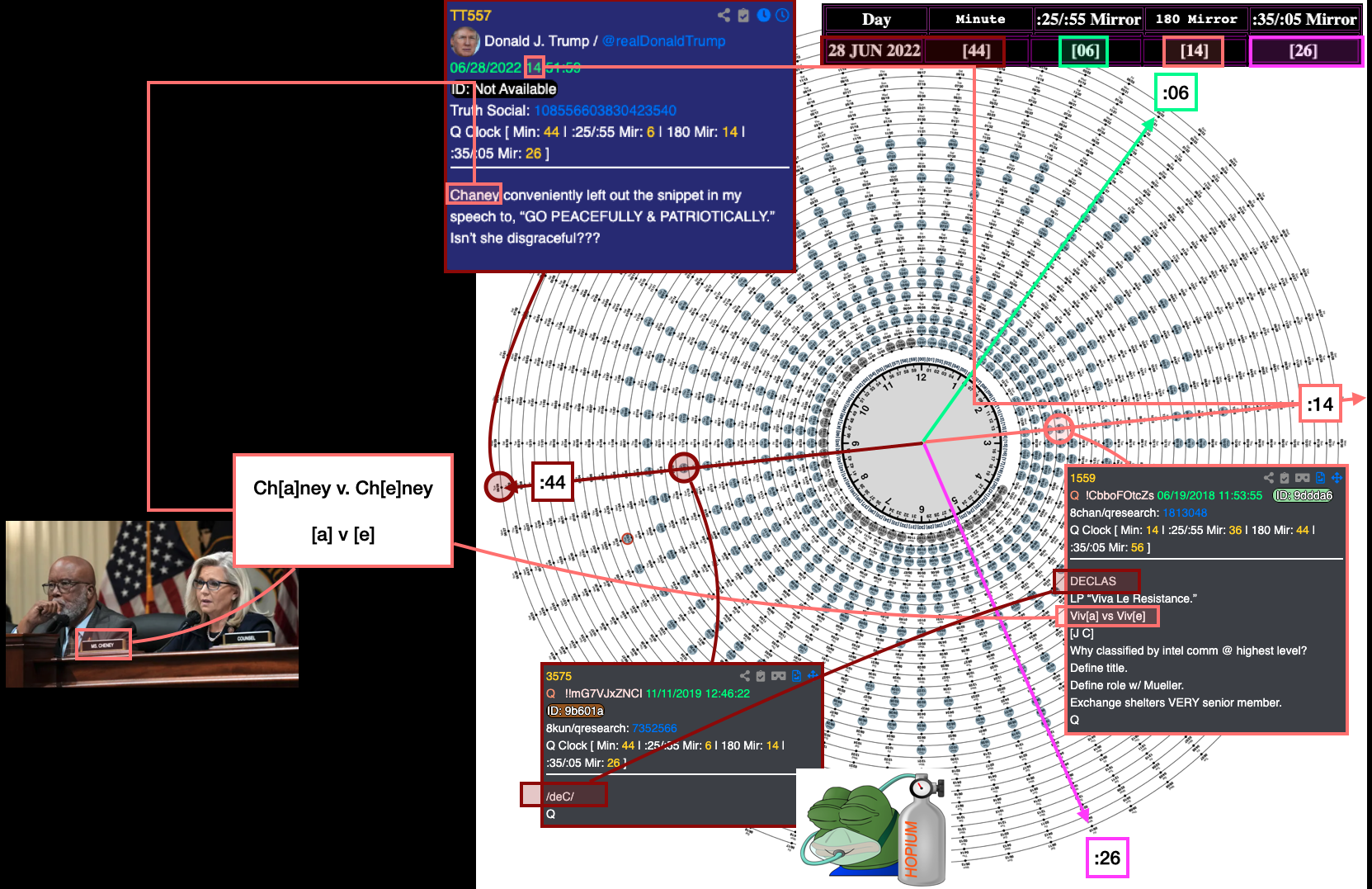Image resolution: width=1372 pixels, height=889 pixels.
Task: Click clipboard-check icon on post 3575
Action: point(761,676)
